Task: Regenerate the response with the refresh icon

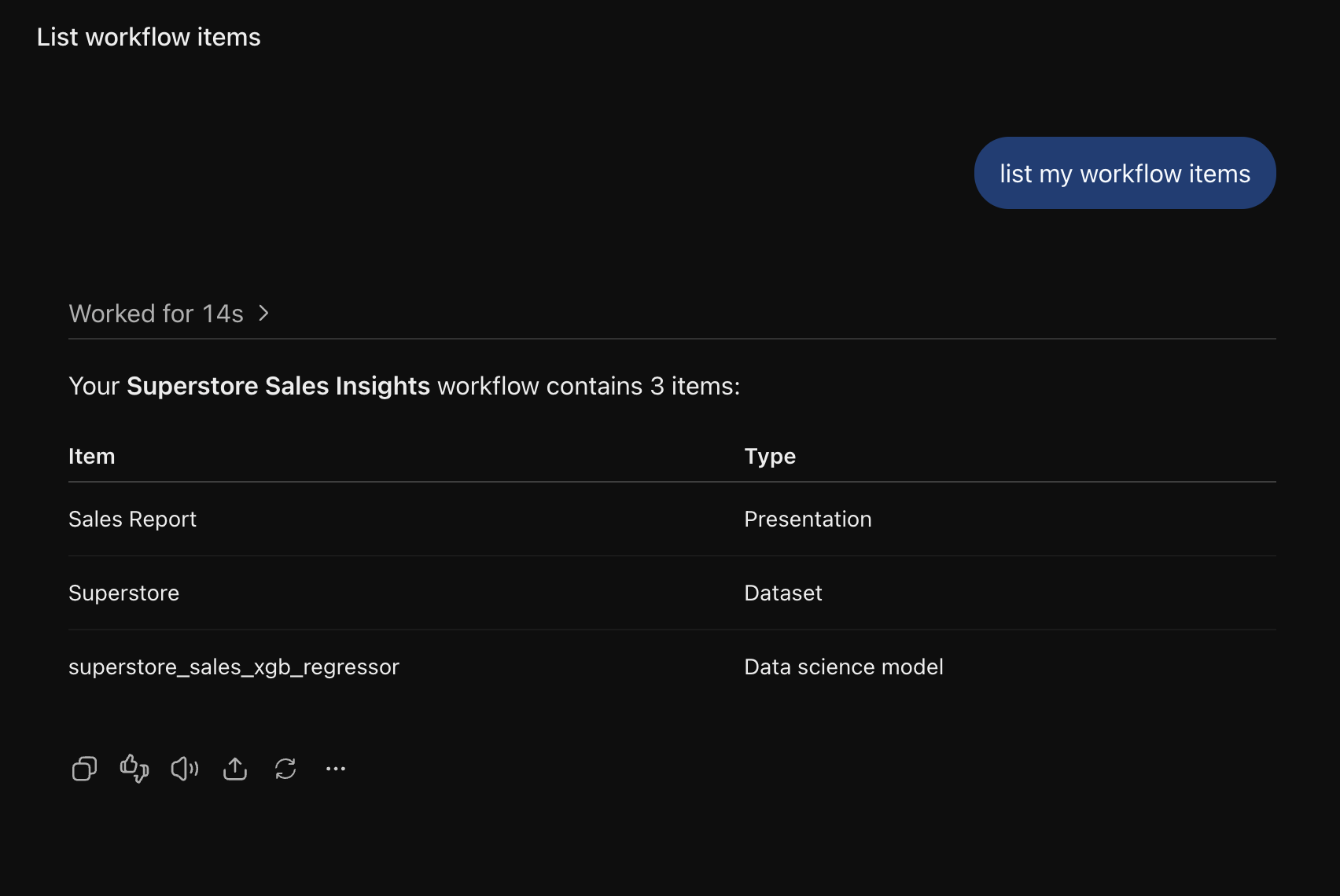Action: tap(285, 769)
